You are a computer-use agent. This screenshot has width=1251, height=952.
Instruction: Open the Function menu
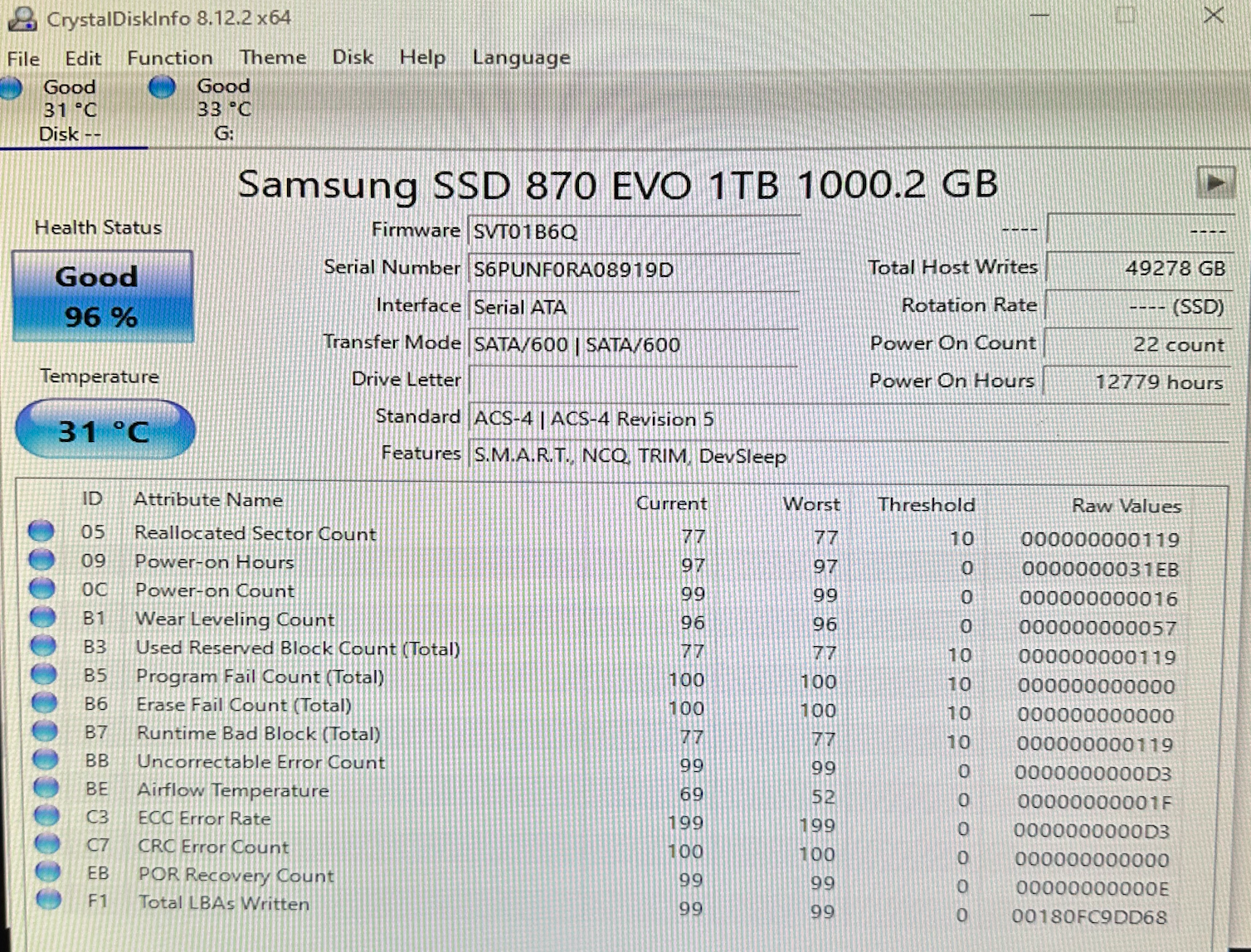pyautogui.click(x=170, y=58)
